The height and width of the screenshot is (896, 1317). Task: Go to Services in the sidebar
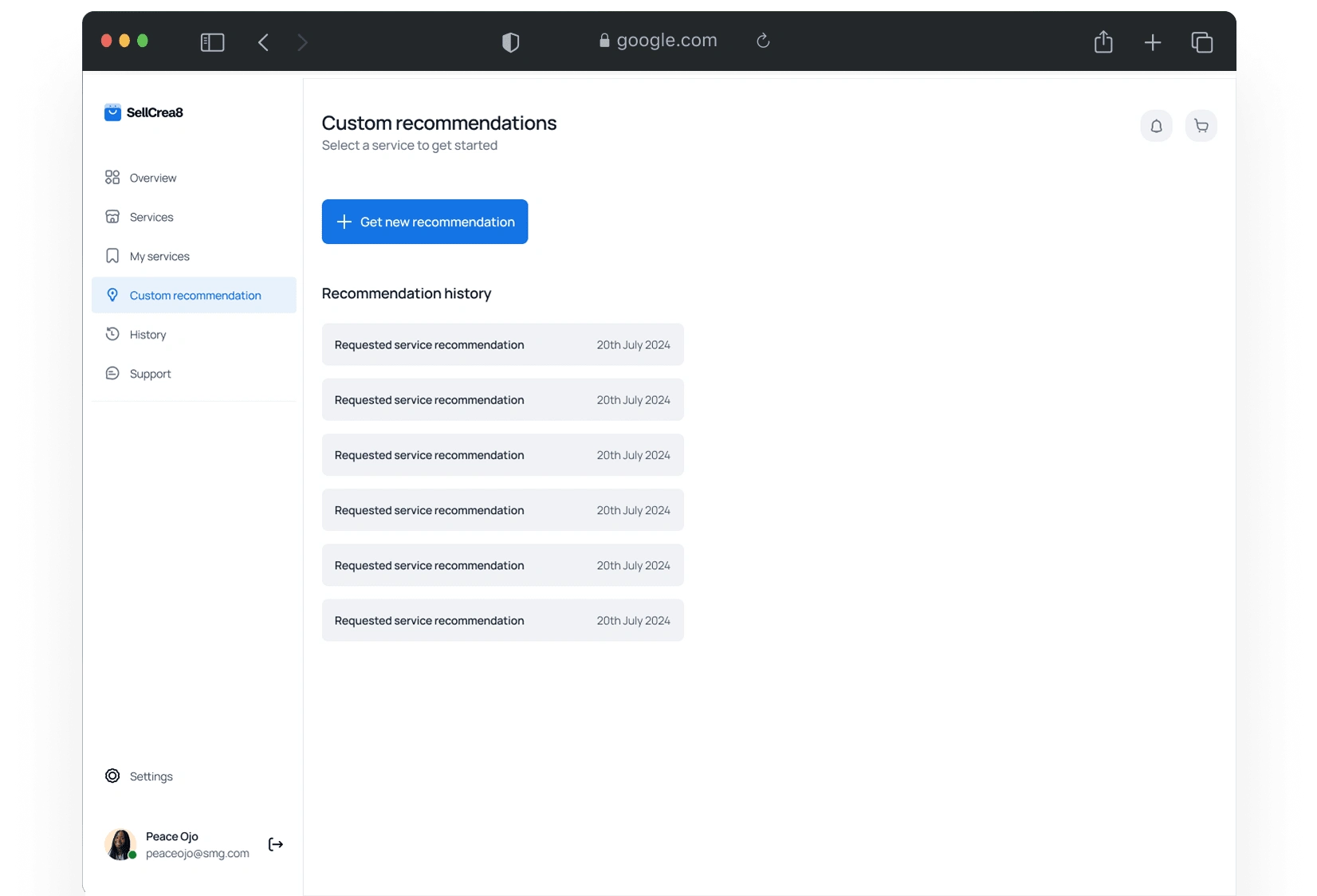pos(151,217)
